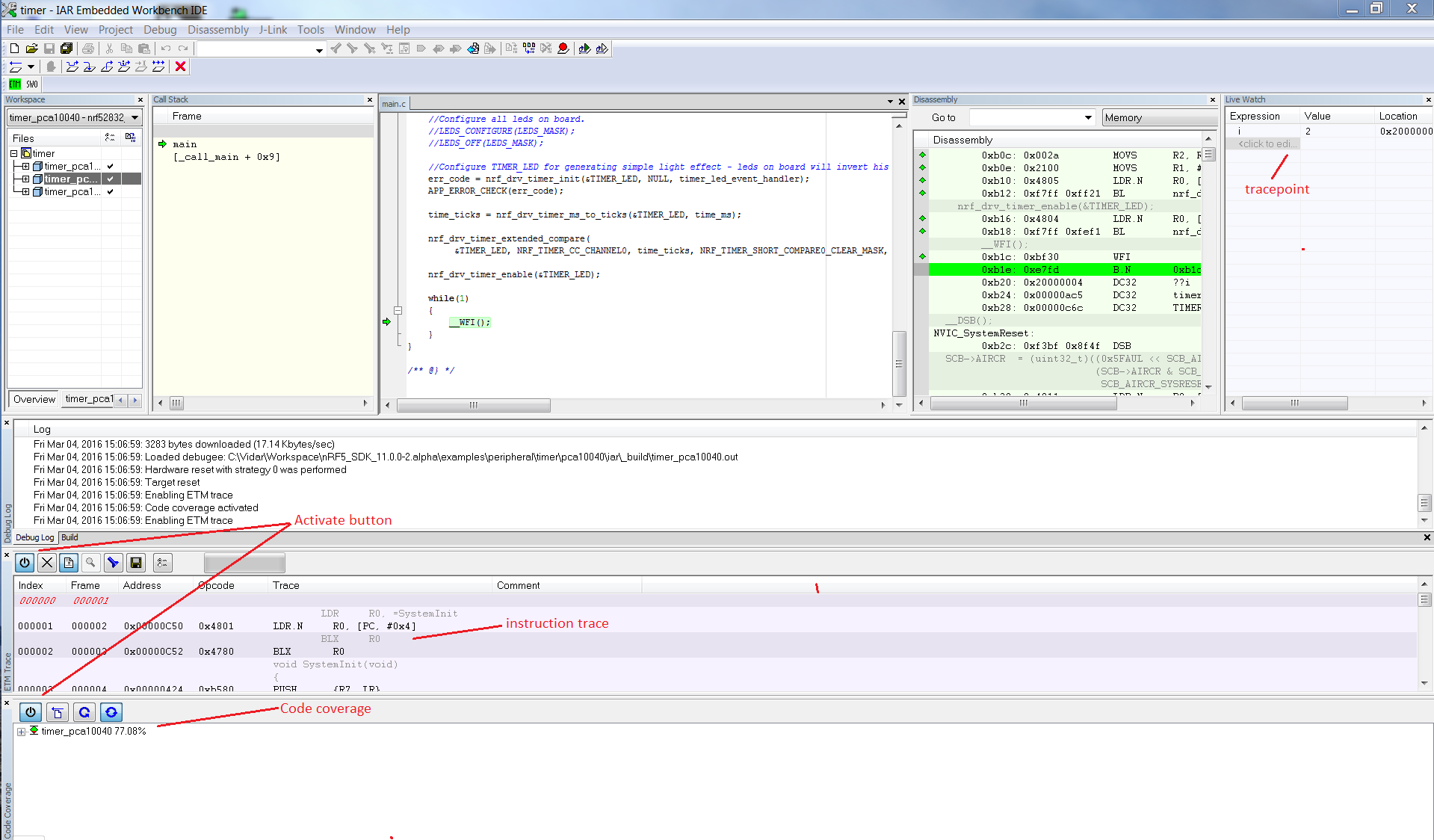Click the Step Into debug icon
This screenshot has height=840, width=1434.
point(90,67)
